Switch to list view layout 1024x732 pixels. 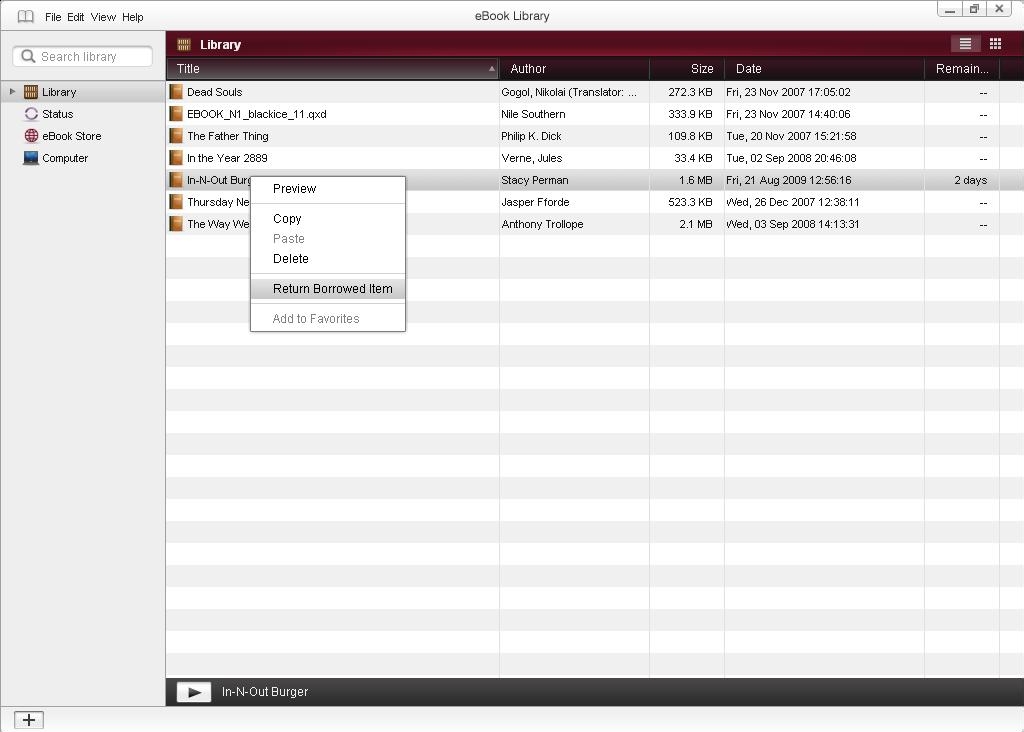[965, 44]
